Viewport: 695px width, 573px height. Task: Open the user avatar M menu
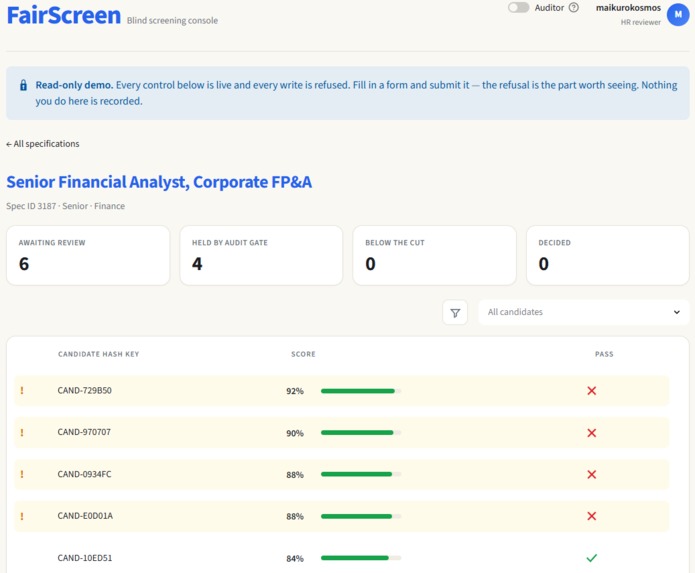tap(678, 15)
